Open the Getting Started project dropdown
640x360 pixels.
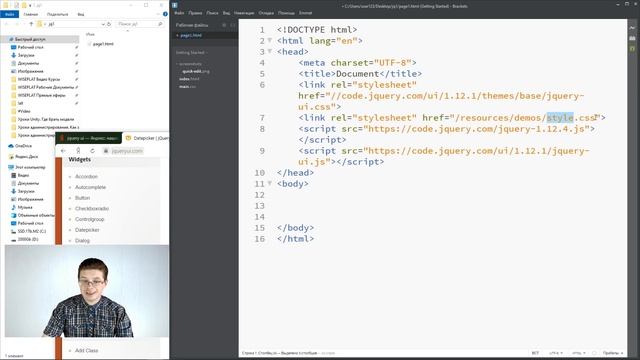[x=191, y=53]
